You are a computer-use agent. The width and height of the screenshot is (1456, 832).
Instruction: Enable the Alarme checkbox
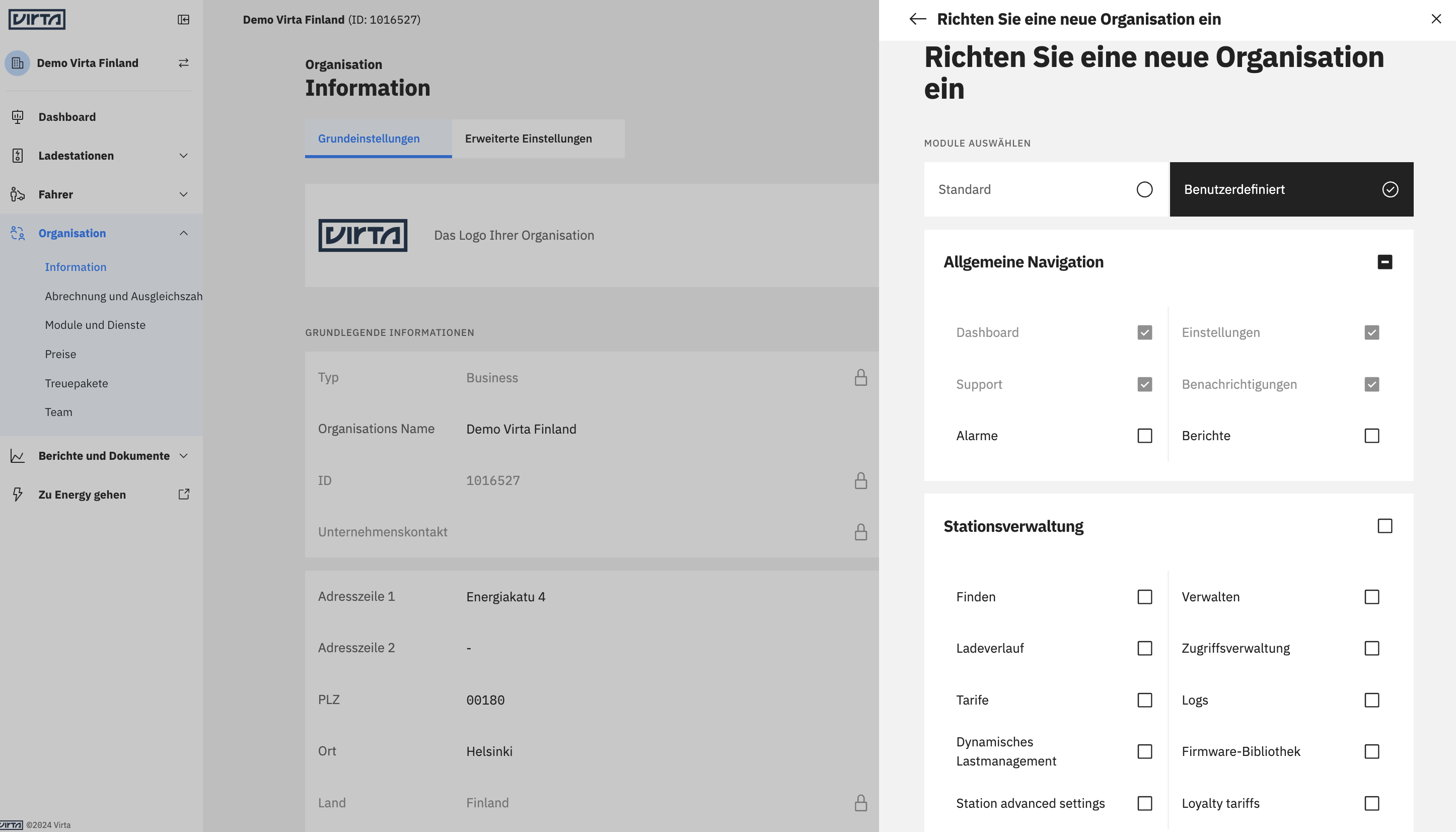tap(1145, 436)
